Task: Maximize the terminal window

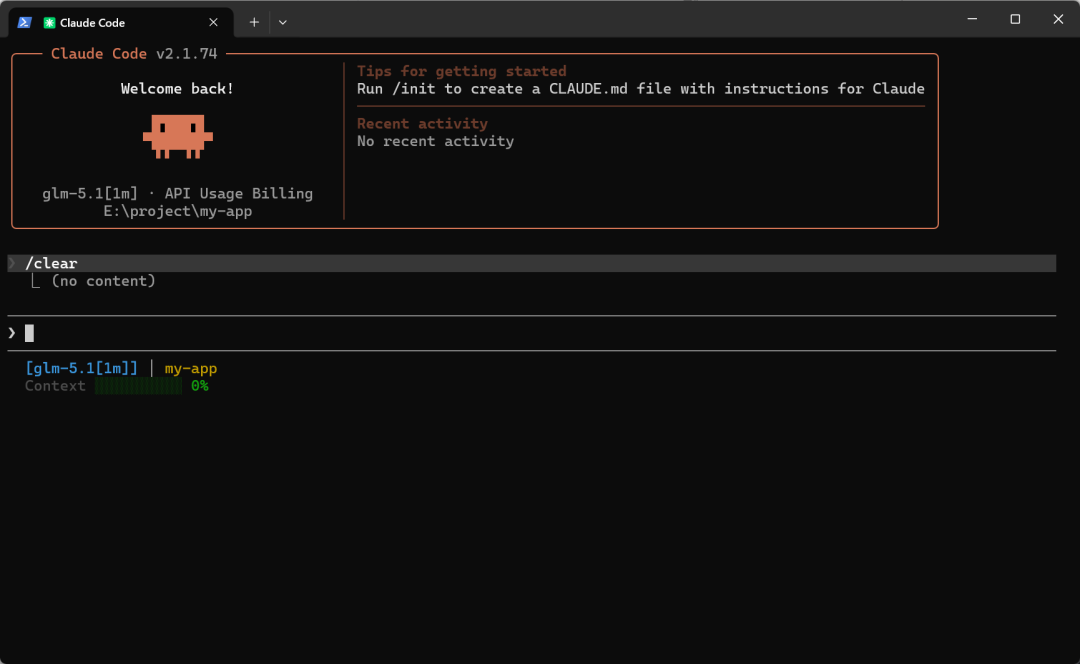Action: click(x=1015, y=19)
